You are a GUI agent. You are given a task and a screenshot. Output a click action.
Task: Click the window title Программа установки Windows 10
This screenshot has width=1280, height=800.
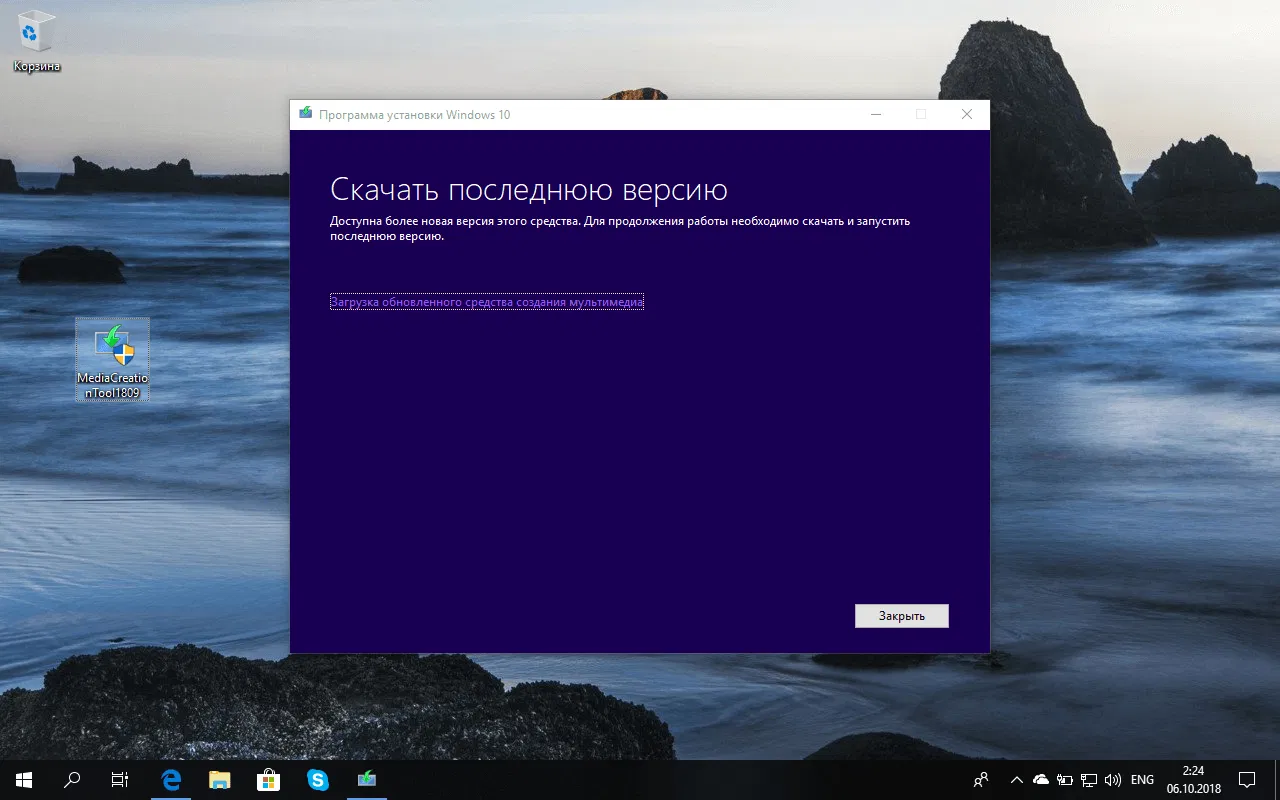click(x=414, y=114)
